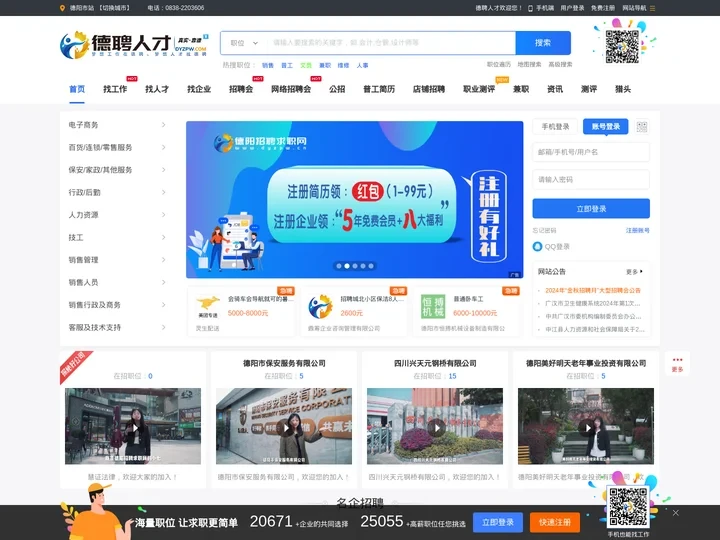
Task: Click the 更多 three-dots icon beside company cards
Action: click(x=677, y=364)
